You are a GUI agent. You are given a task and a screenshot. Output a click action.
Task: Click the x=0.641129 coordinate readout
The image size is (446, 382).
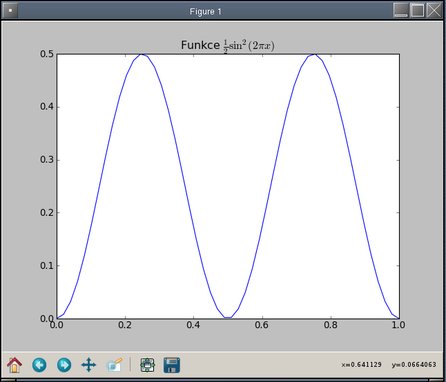pyautogui.click(x=361, y=365)
